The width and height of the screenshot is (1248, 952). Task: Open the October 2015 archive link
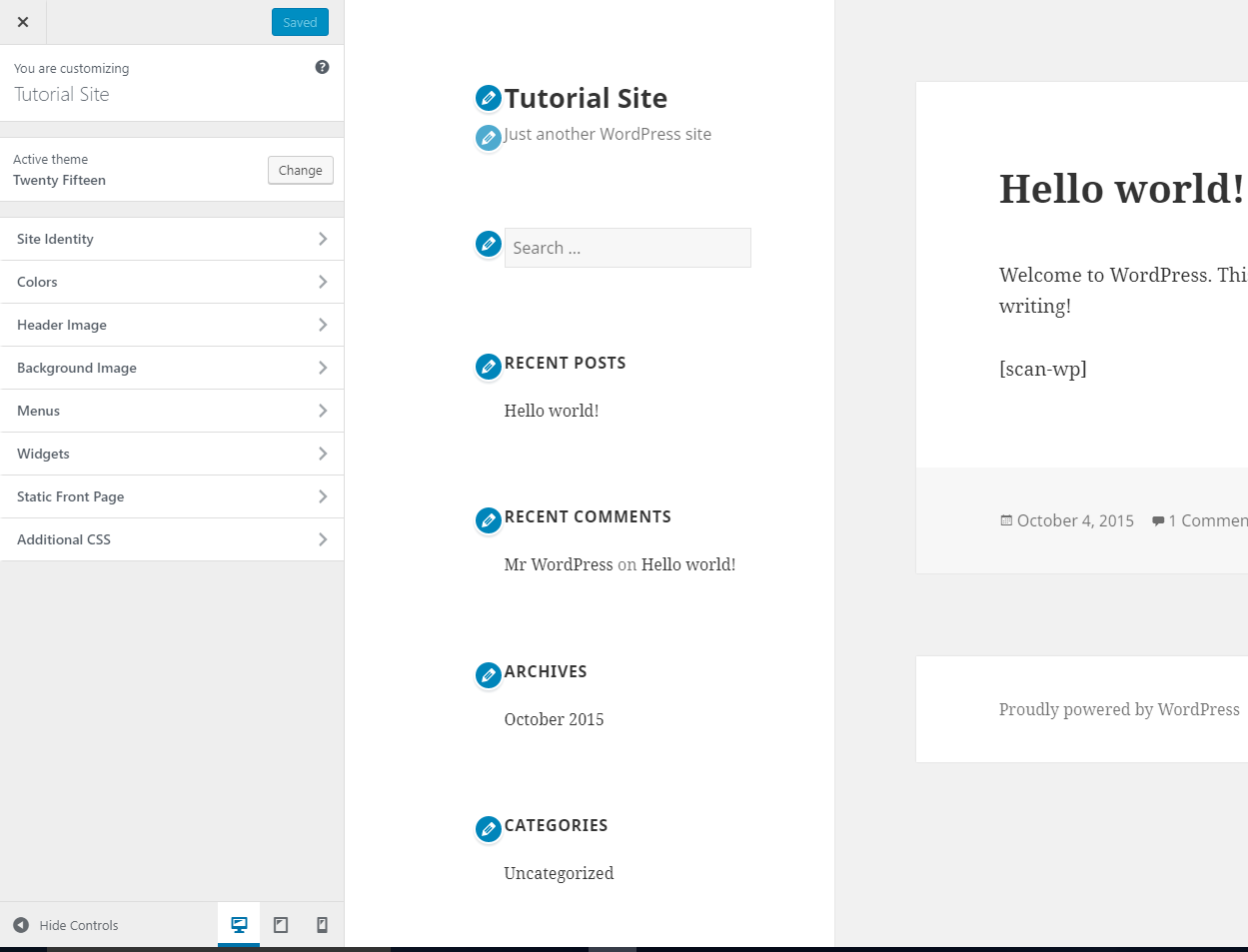[554, 719]
